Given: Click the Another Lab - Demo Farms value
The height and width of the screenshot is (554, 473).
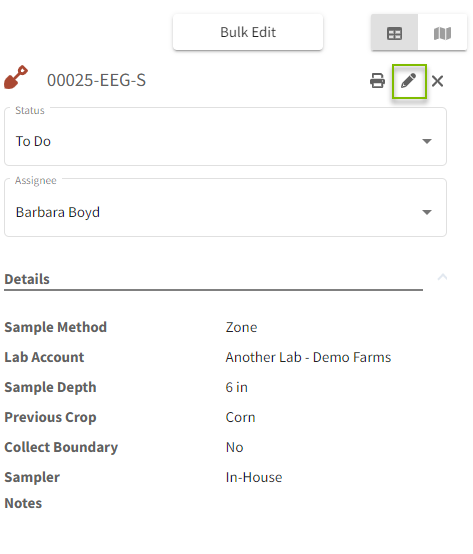Looking at the screenshot, I should pyautogui.click(x=308, y=357).
